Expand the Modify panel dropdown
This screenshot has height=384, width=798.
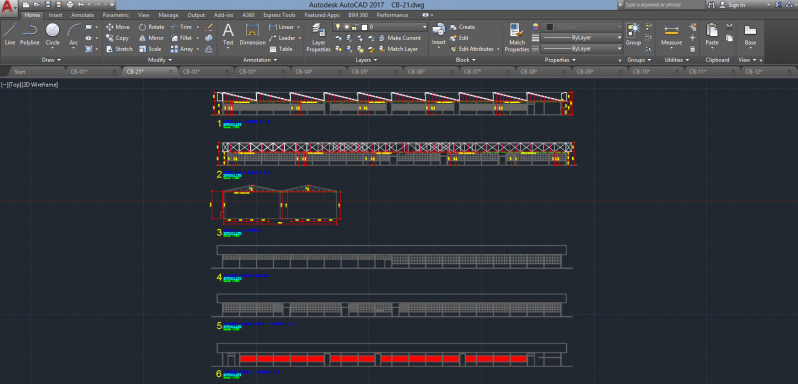(160, 60)
